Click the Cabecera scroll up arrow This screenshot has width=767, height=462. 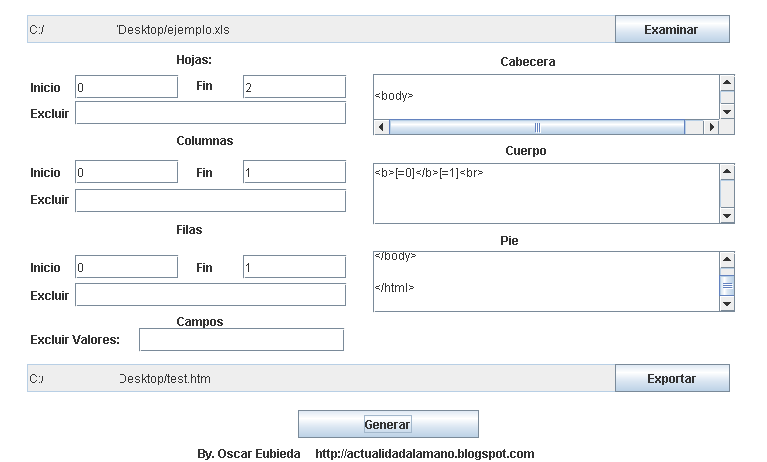(727, 83)
